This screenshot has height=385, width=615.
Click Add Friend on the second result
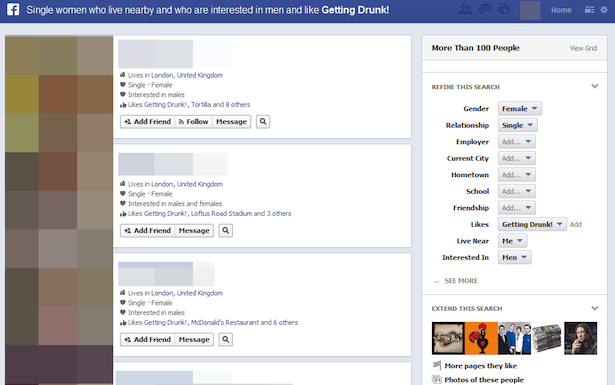147,231
